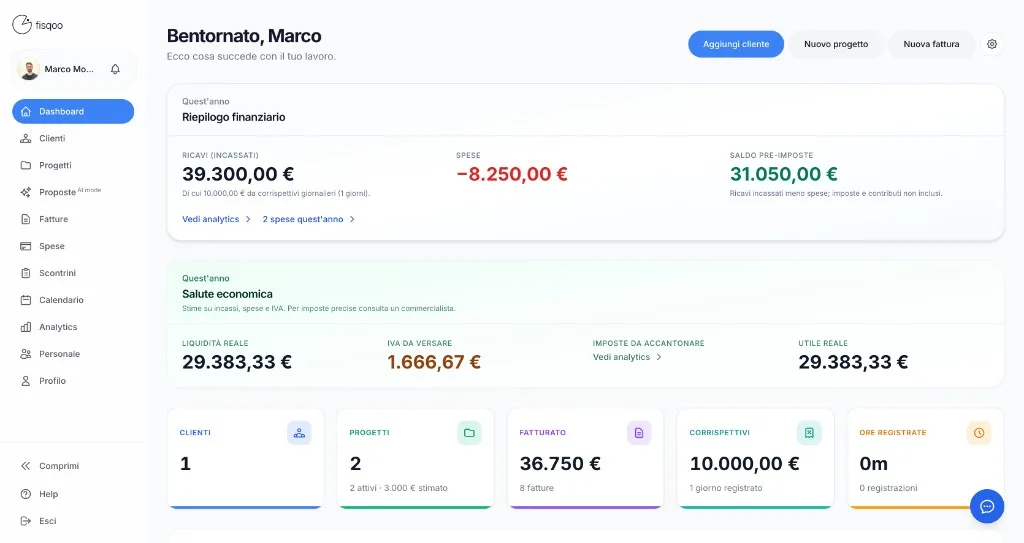Click the Liquidità reale 29.383,33 € value

click(236, 362)
